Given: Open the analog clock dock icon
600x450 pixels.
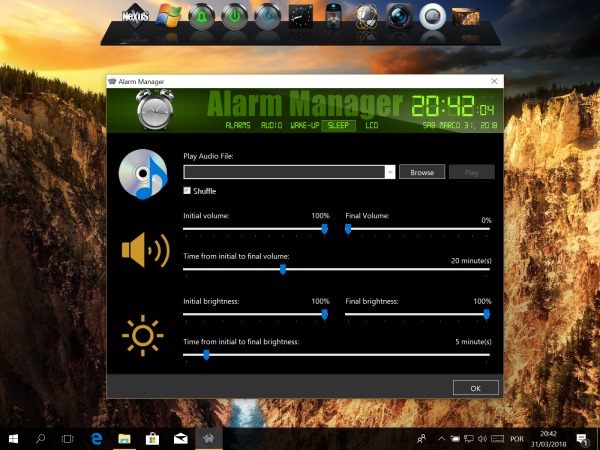Looking at the screenshot, I should coord(300,17).
